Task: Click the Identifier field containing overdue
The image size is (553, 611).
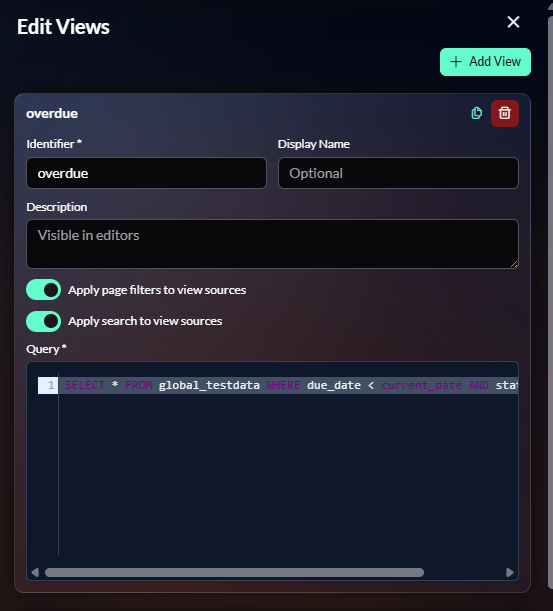Action: [147, 173]
